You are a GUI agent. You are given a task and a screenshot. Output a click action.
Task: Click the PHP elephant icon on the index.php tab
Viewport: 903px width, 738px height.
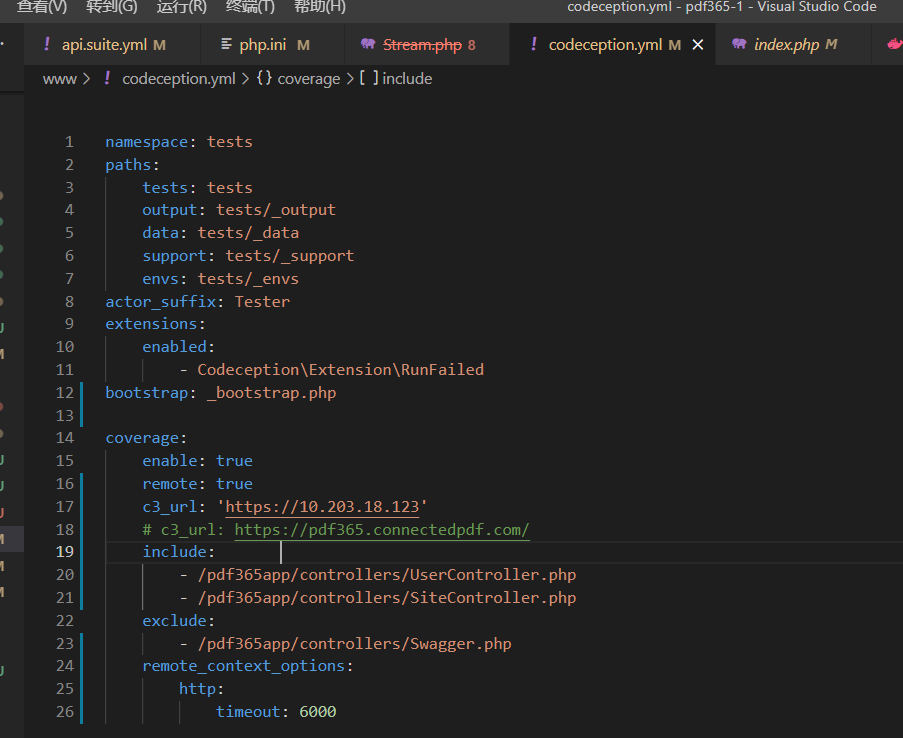click(x=739, y=44)
